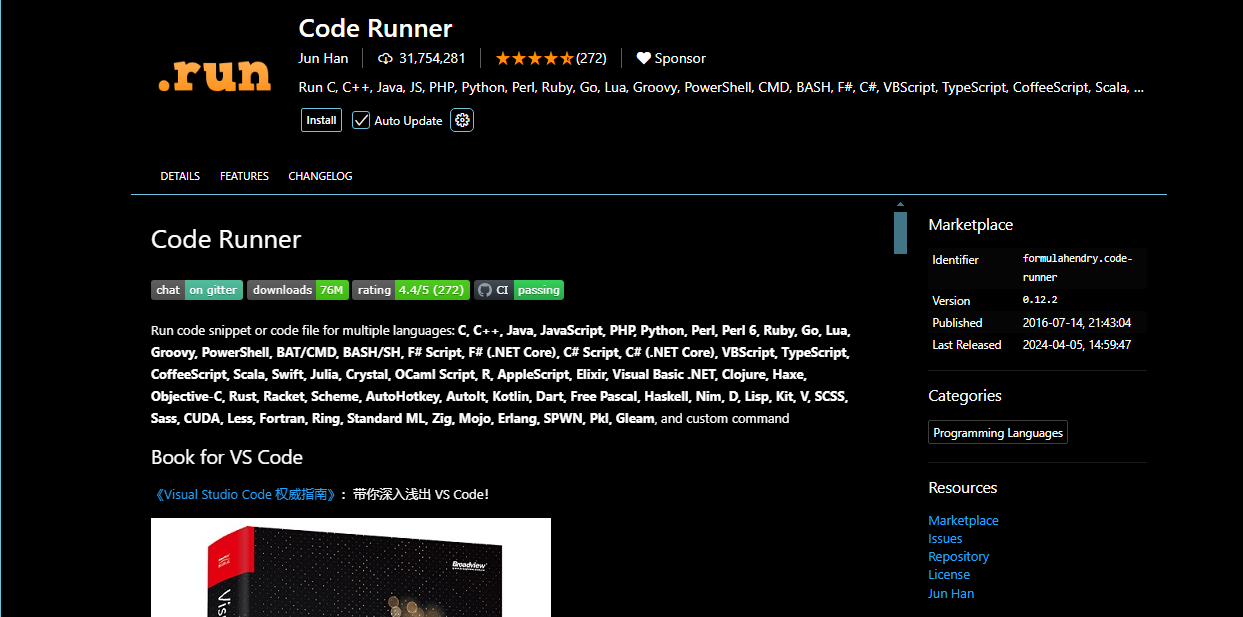
Task: Toggle the Auto Update checkbox
Action: coord(359,120)
